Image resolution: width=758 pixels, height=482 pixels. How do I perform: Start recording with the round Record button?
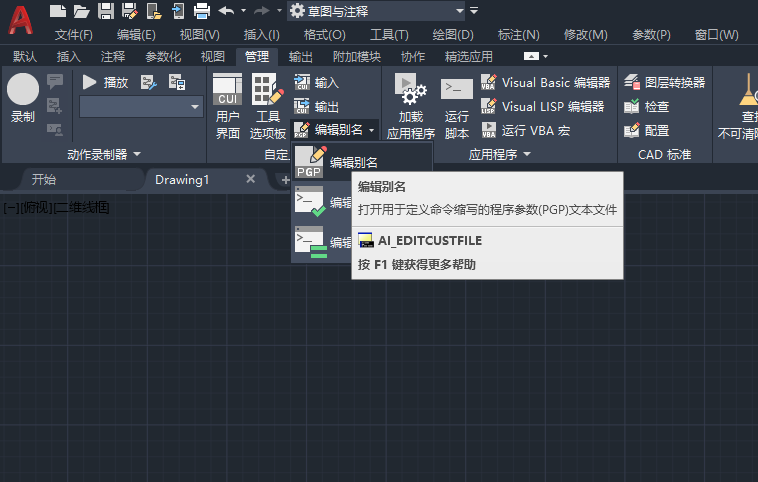23,89
